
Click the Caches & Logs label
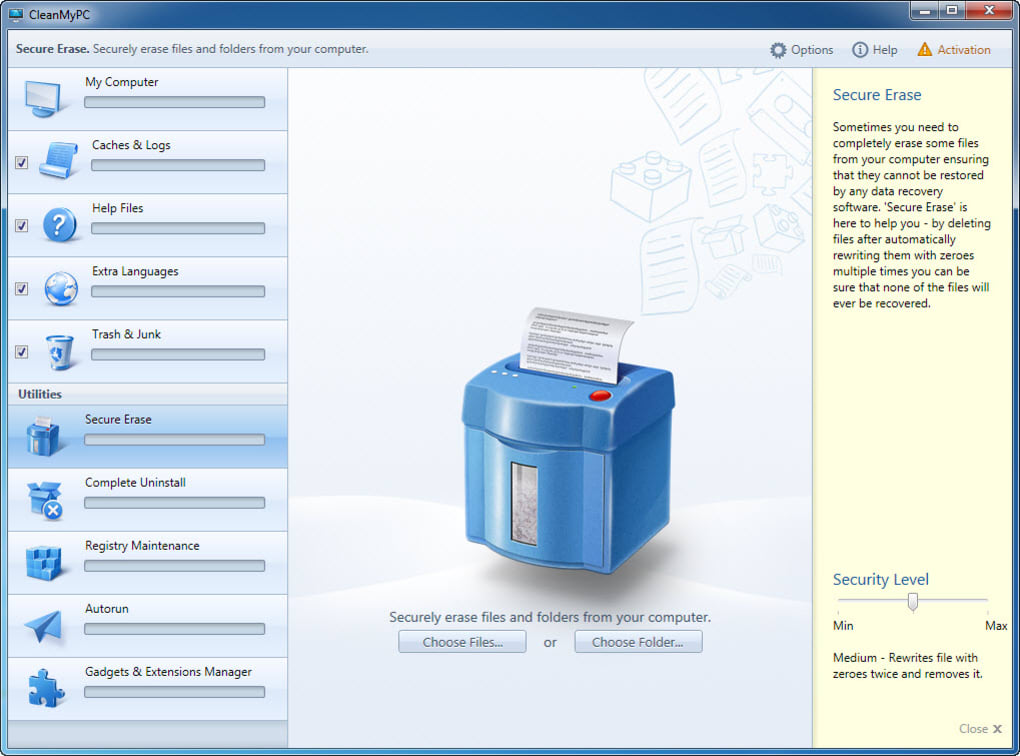131,145
